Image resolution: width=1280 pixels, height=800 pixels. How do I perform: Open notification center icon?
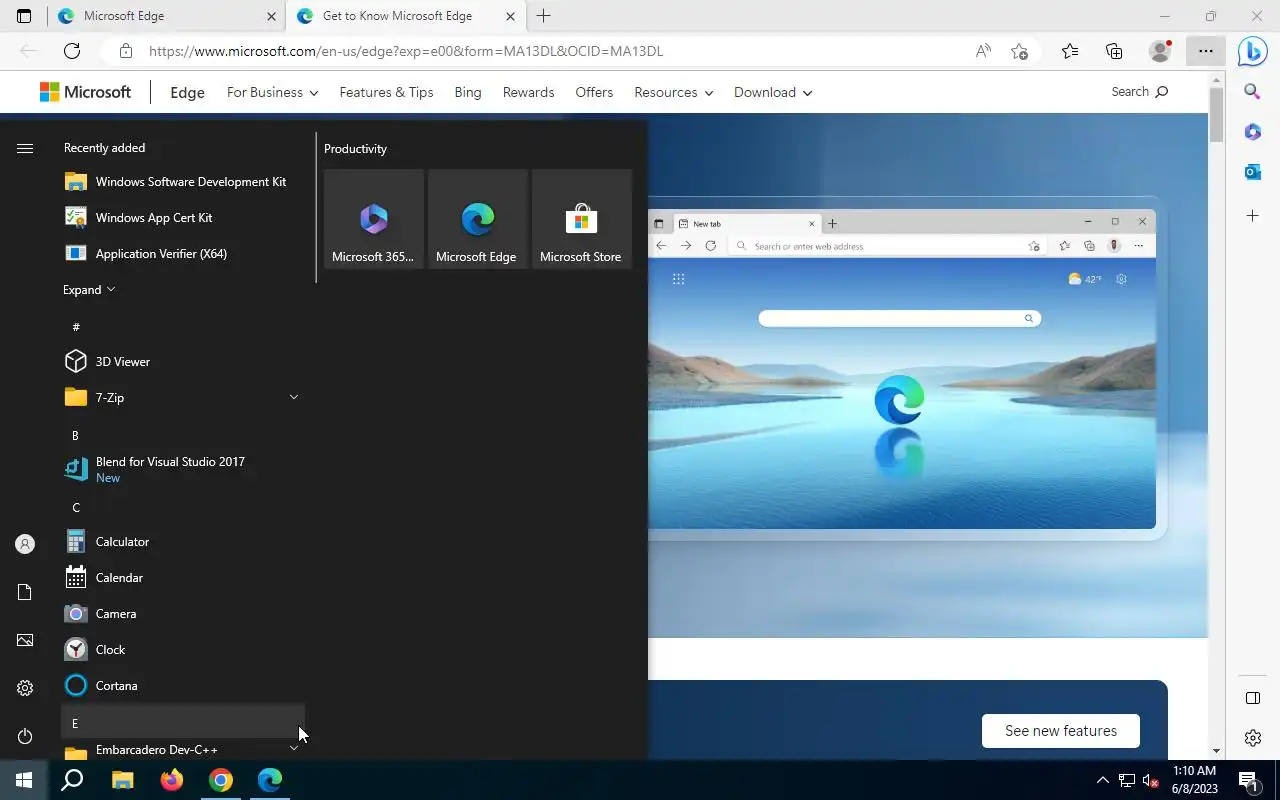pyautogui.click(x=1248, y=780)
